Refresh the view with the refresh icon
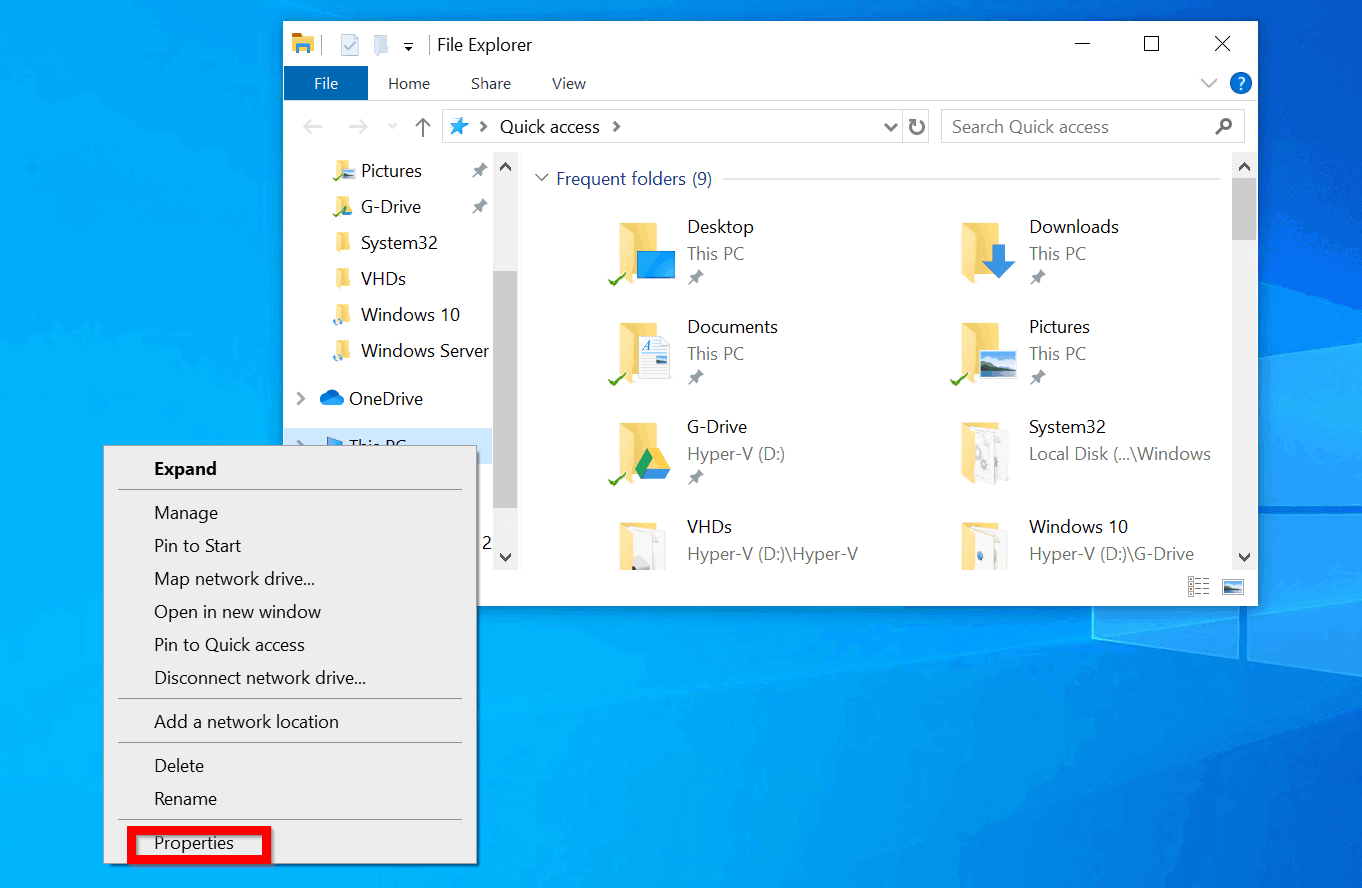This screenshot has width=1362, height=888. (916, 126)
